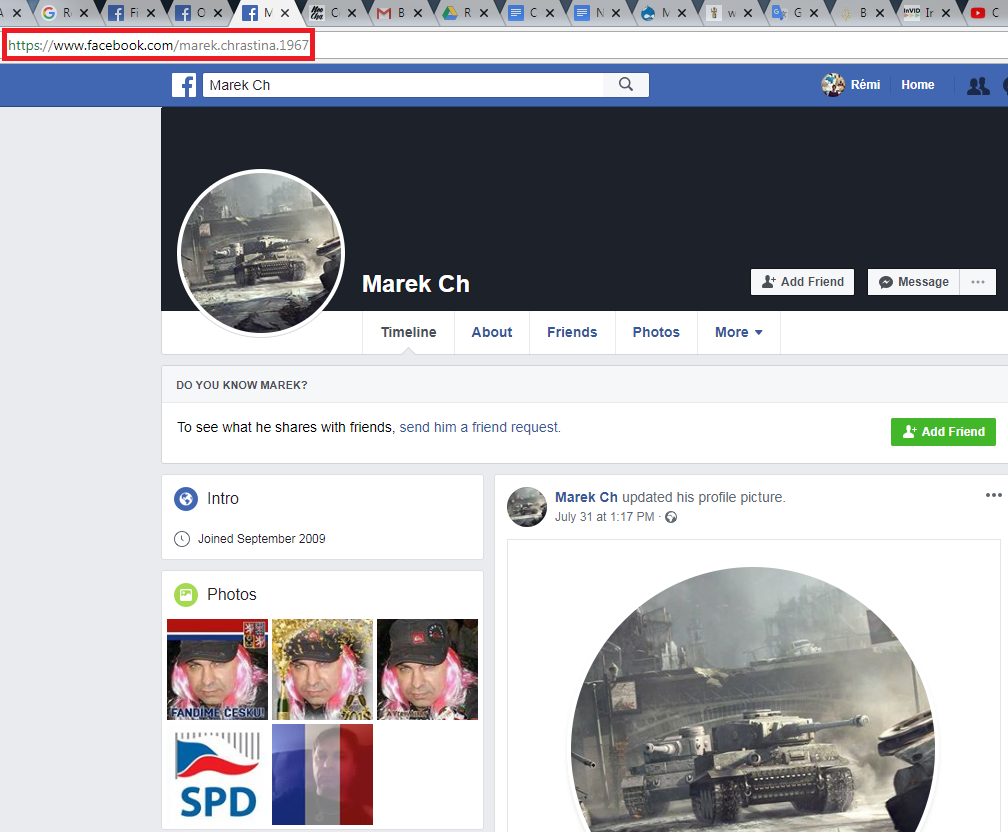The height and width of the screenshot is (832, 1008).
Task: Close the Google Drive browser tab
Action: coord(484,13)
